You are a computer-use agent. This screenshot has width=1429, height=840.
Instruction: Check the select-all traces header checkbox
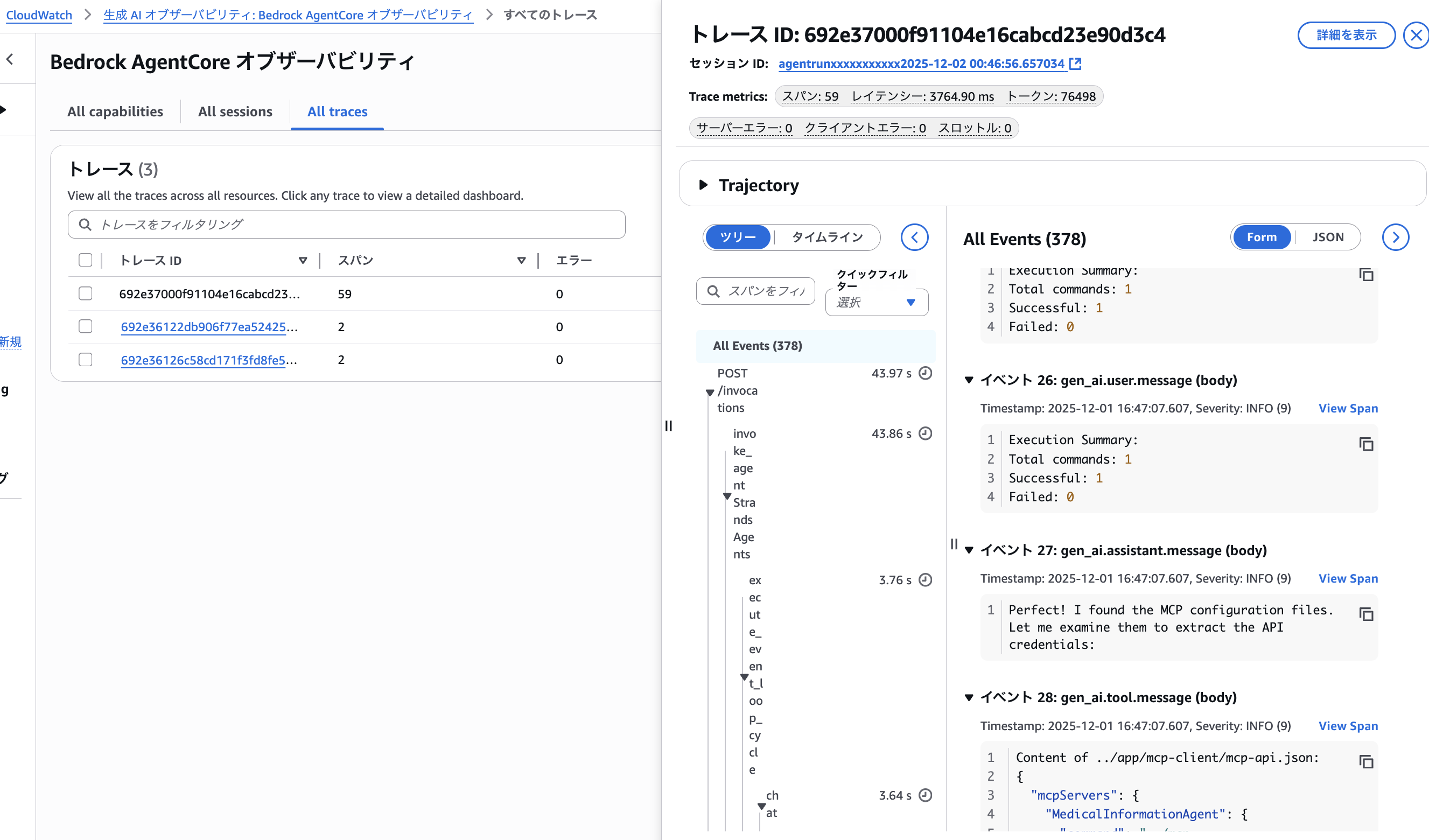tap(85, 260)
